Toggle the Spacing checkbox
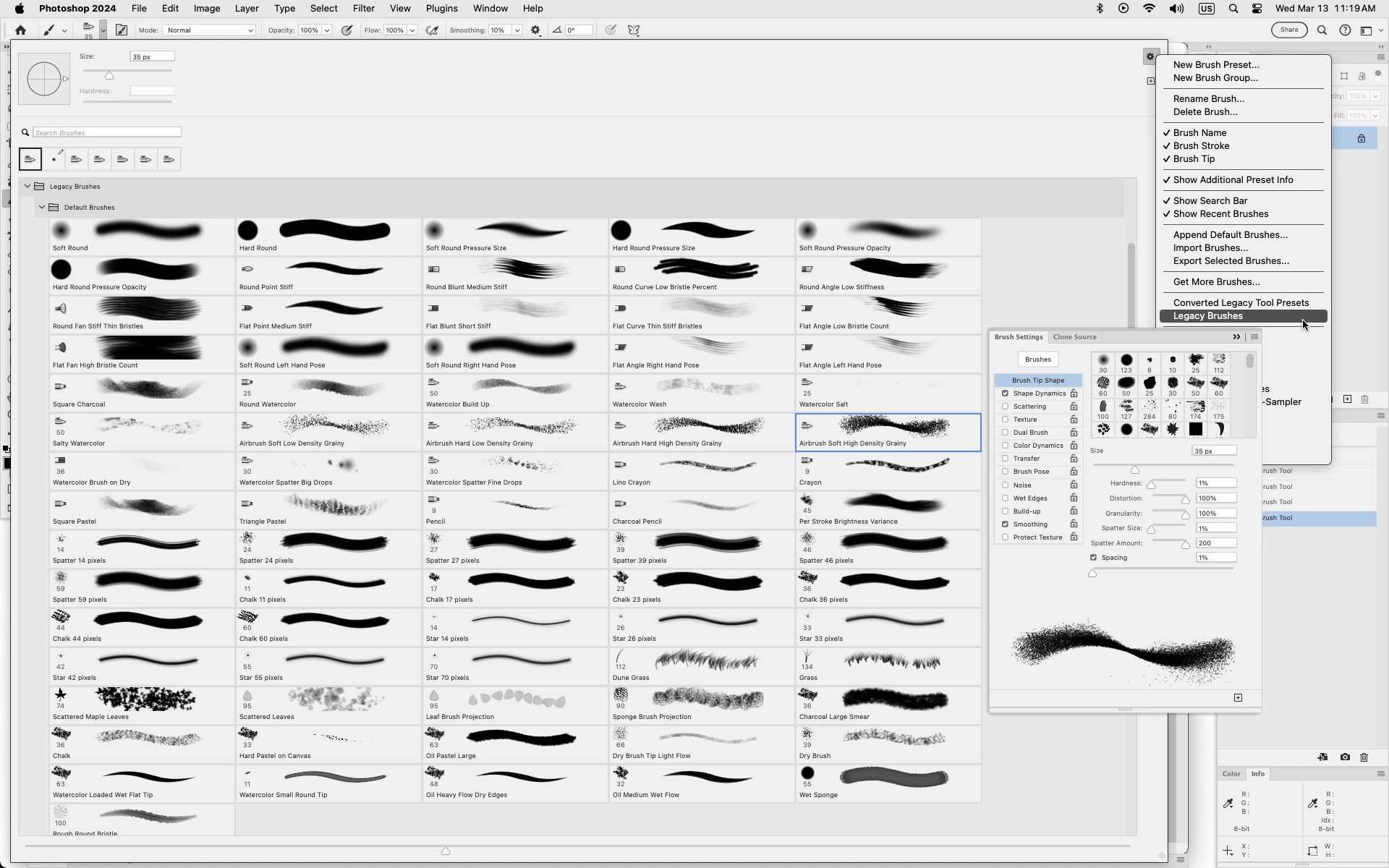Viewport: 1389px width, 868px height. pyautogui.click(x=1093, y=558)
